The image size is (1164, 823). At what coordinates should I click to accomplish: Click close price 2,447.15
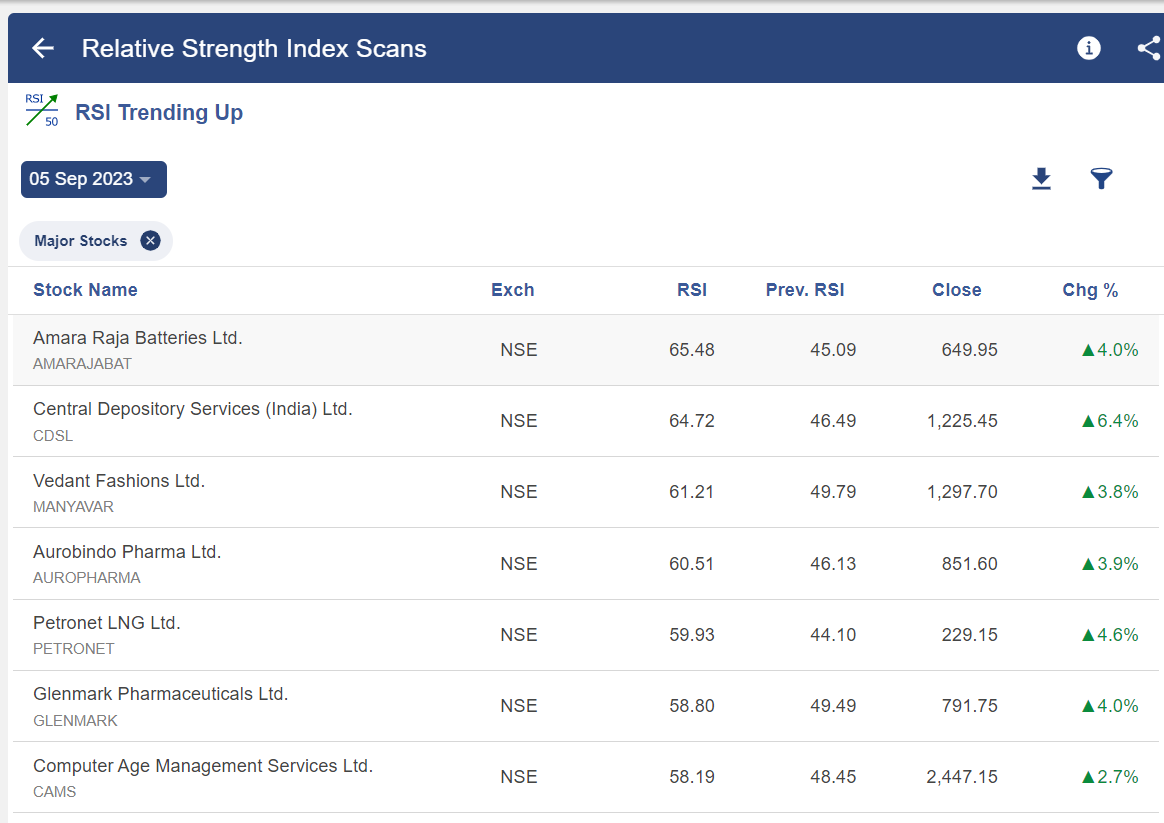coord(962,777)
